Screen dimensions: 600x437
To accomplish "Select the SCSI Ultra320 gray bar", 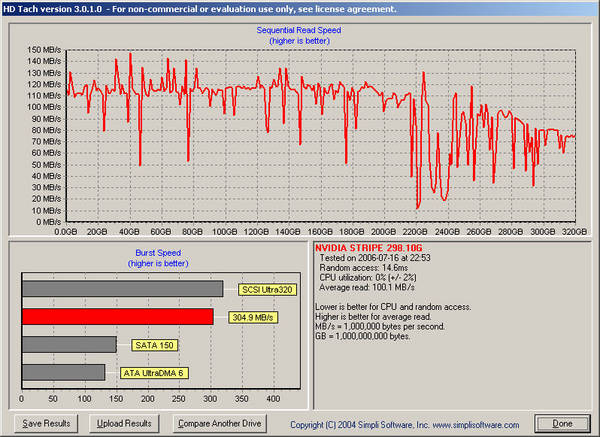I will [122, 289].
